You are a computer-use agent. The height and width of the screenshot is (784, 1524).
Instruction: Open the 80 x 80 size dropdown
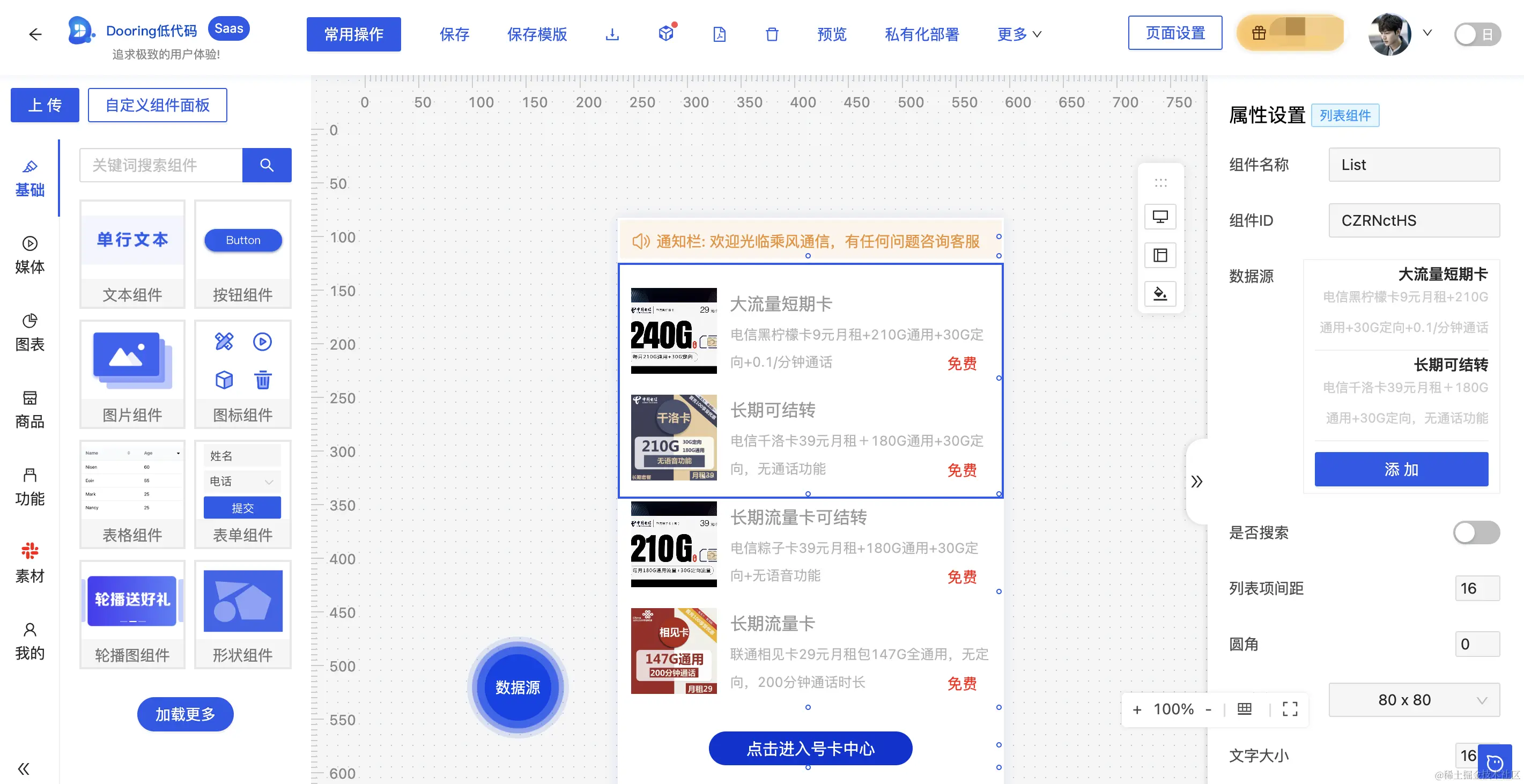pos(1414,700)
